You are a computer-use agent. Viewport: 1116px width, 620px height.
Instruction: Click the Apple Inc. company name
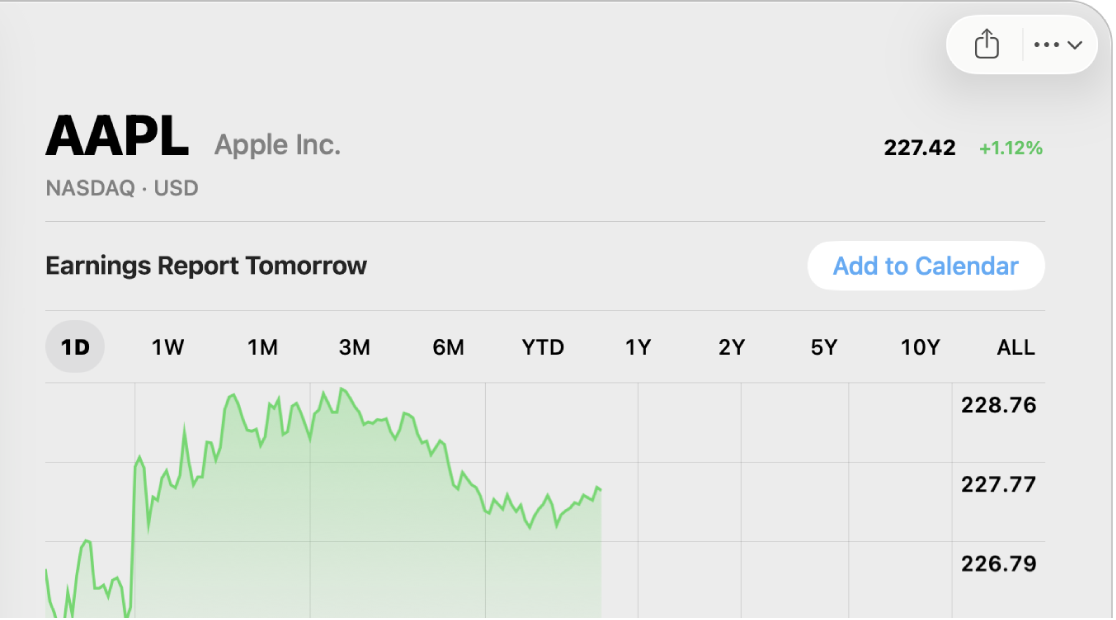coord(277,145)
